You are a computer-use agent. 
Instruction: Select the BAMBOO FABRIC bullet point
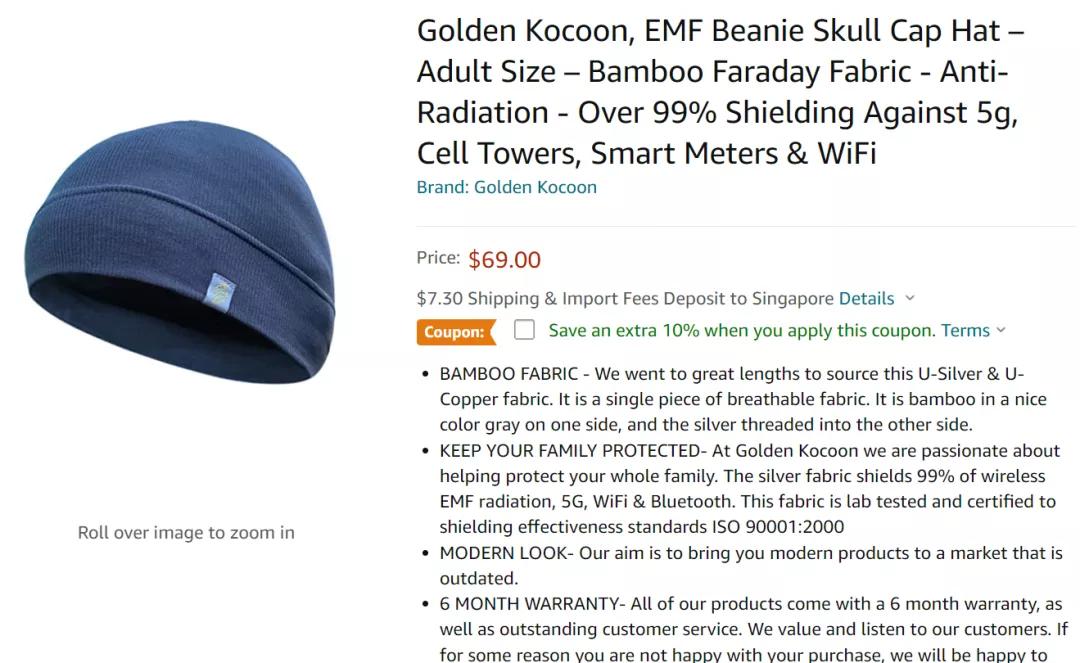(x=742, y=399)
